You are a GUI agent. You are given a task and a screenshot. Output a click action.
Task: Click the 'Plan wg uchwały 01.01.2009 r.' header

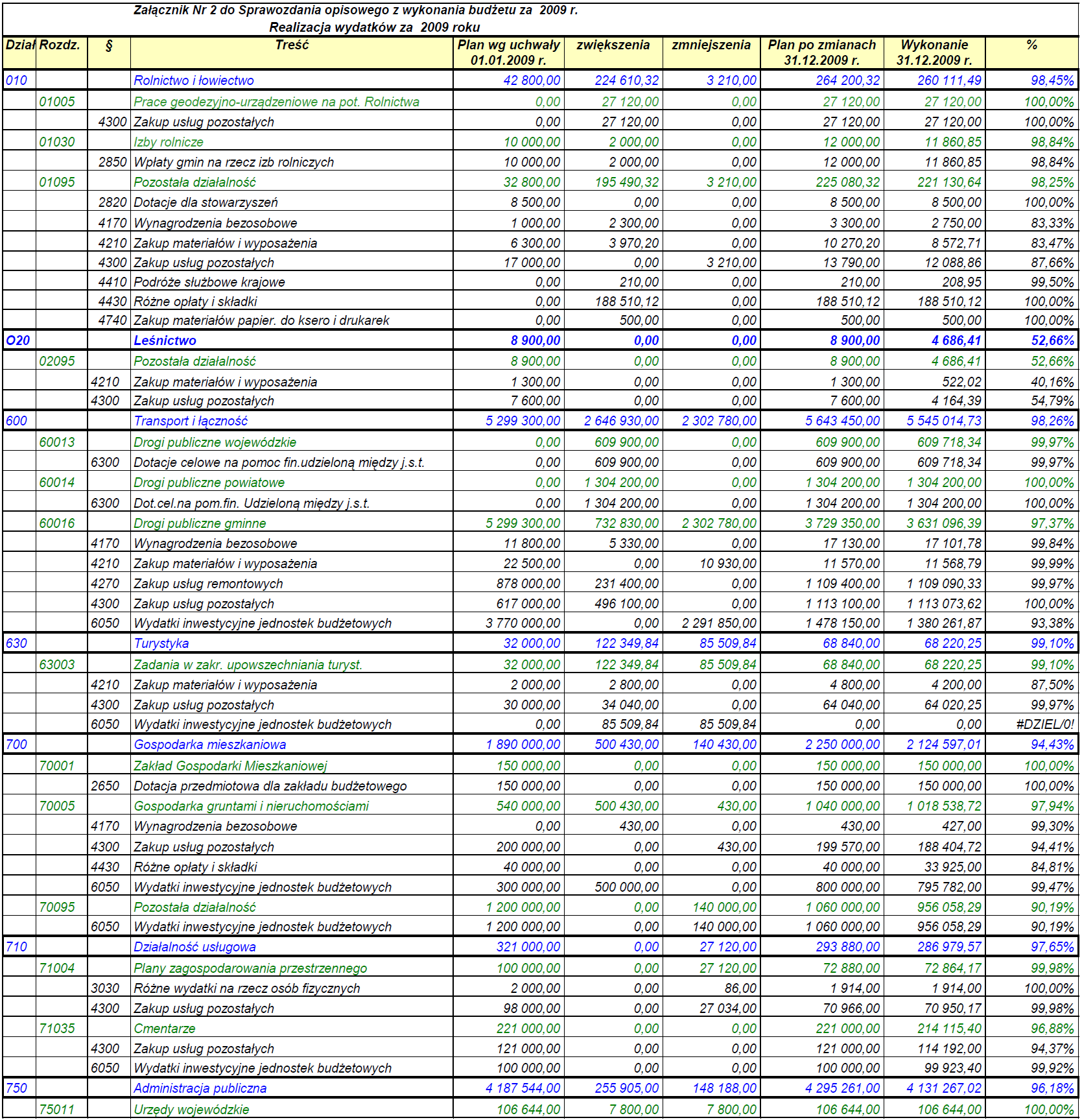pyautogui.click(x=509, y=53)
